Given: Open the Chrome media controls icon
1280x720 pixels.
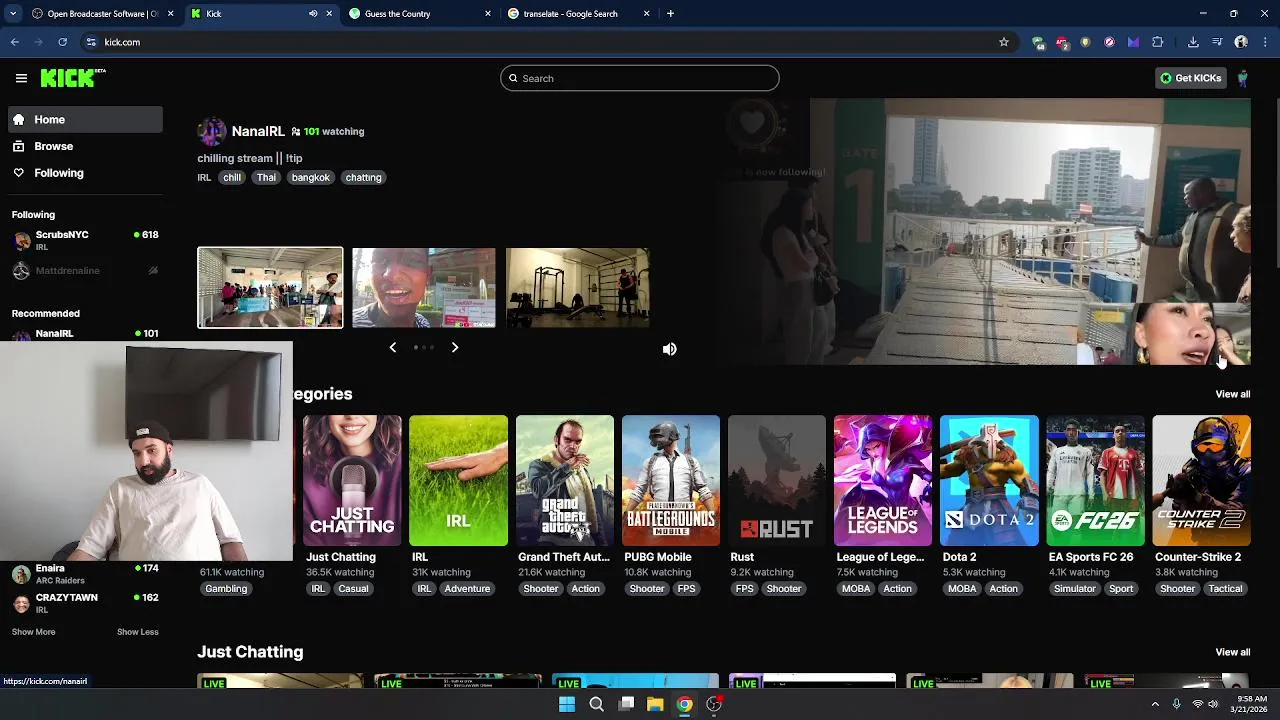Looking at the screenshot, I should coord(1217,42).
